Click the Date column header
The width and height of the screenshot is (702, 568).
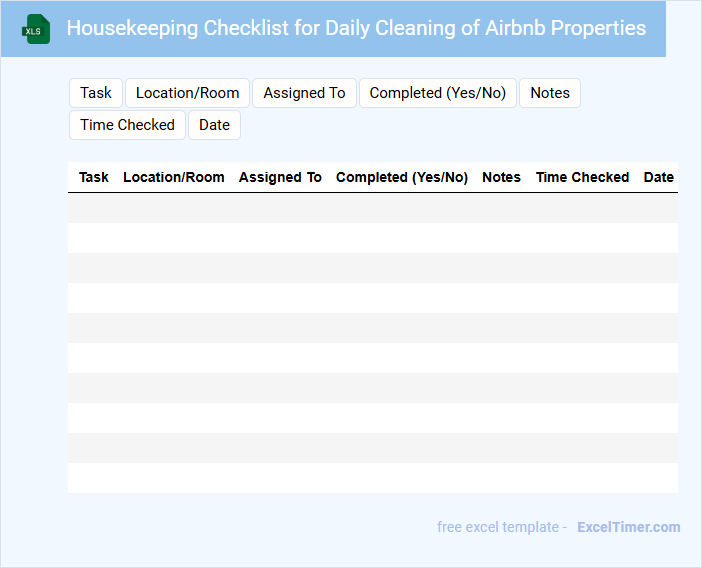coord(658,177)
